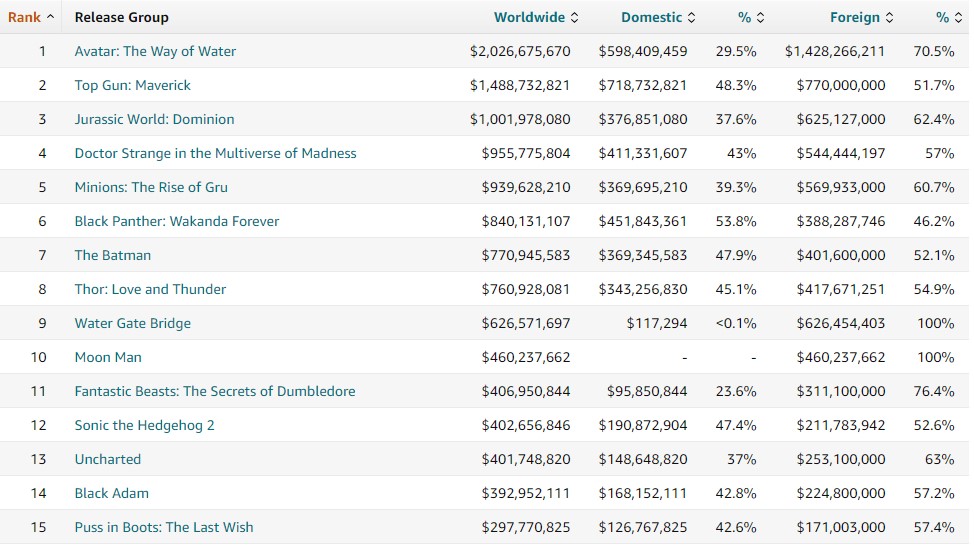
Task: Toggle sort arrows beside domestic percent
Action: coord(760,17)
